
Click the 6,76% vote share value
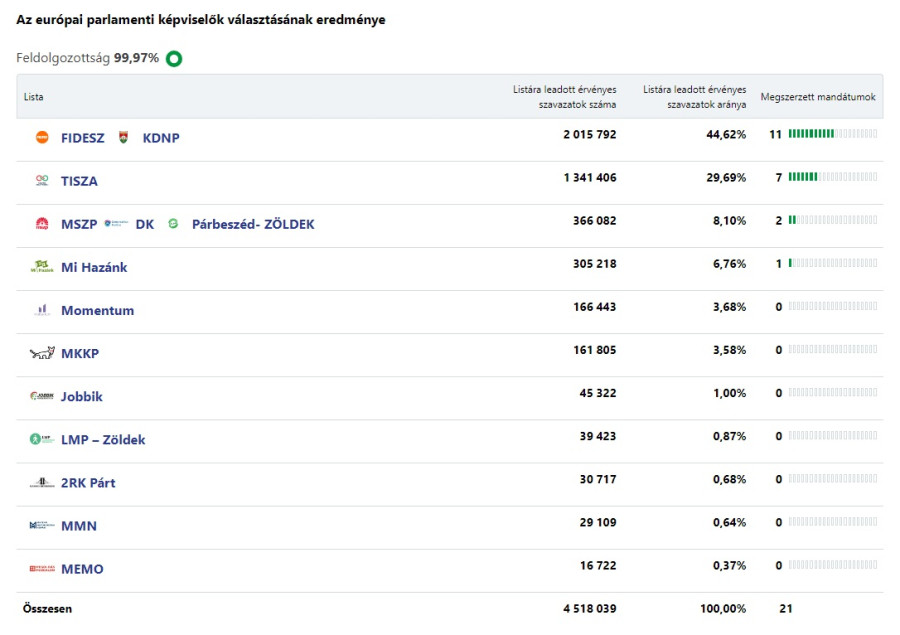click(730, 264)
